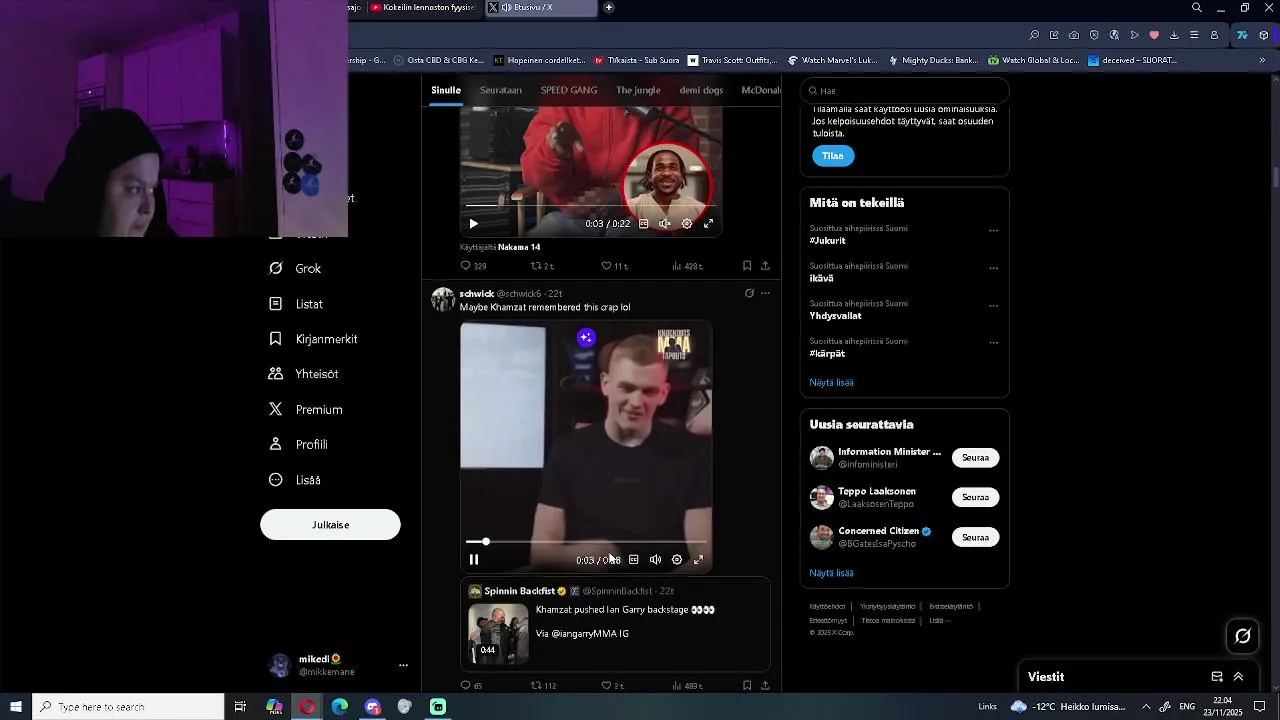Open options for the ikävä trend
The height and width of the screenshot is (720, 1280).
click(993, 268)
